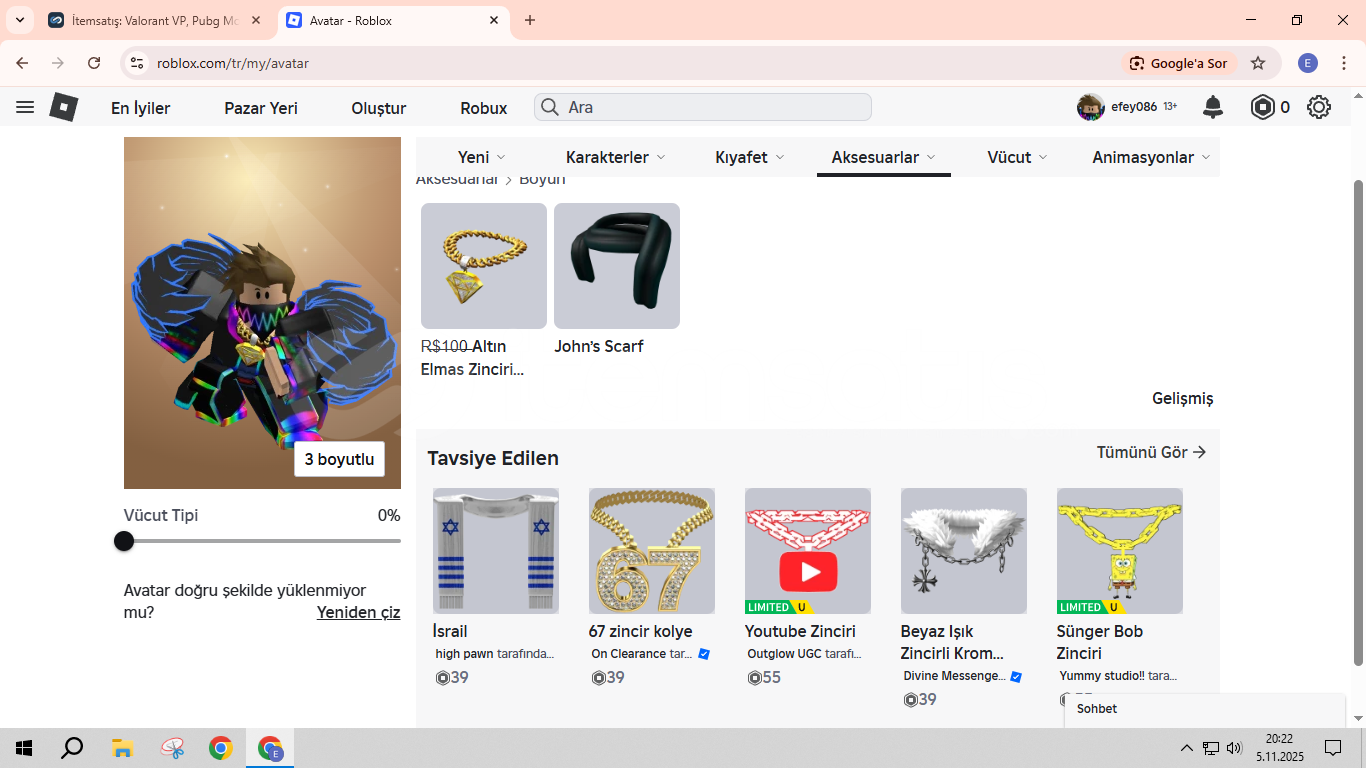Click the Vücut Tipi slider handle
The height and width of the screenshot is (768, 1366).
[124, 541]
